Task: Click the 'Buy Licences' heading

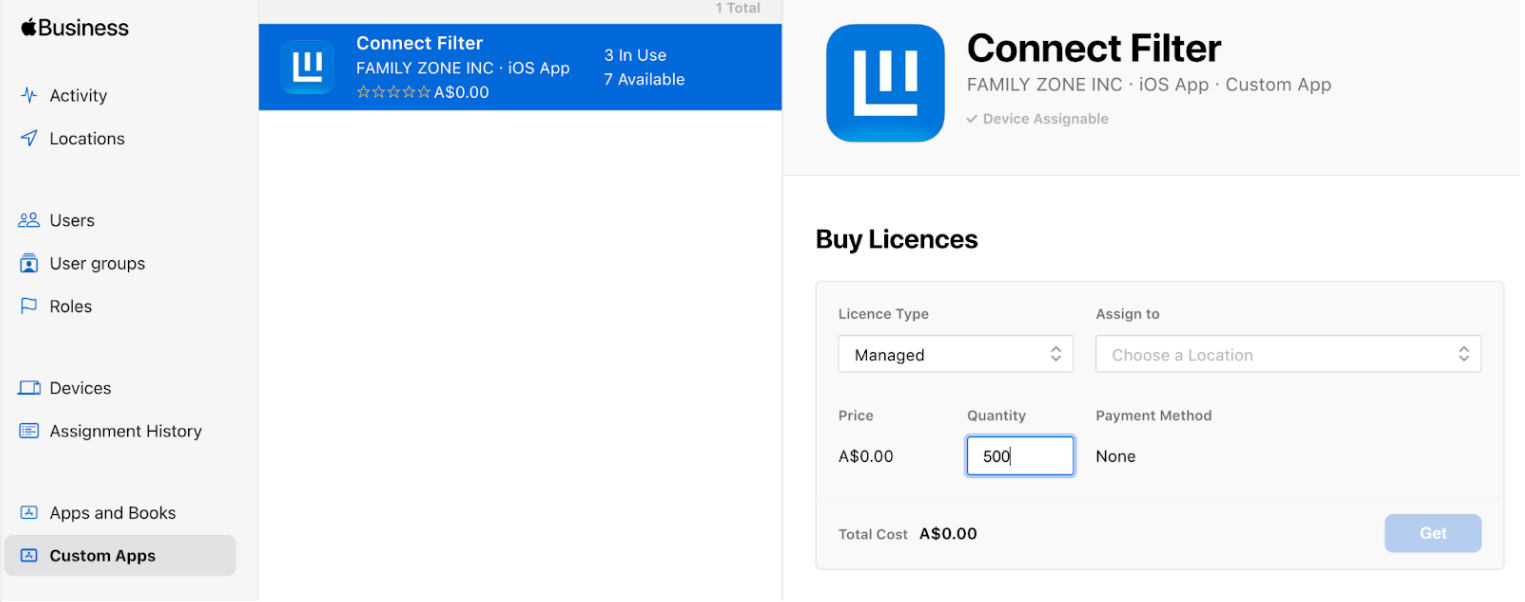Action: point(897,240)
